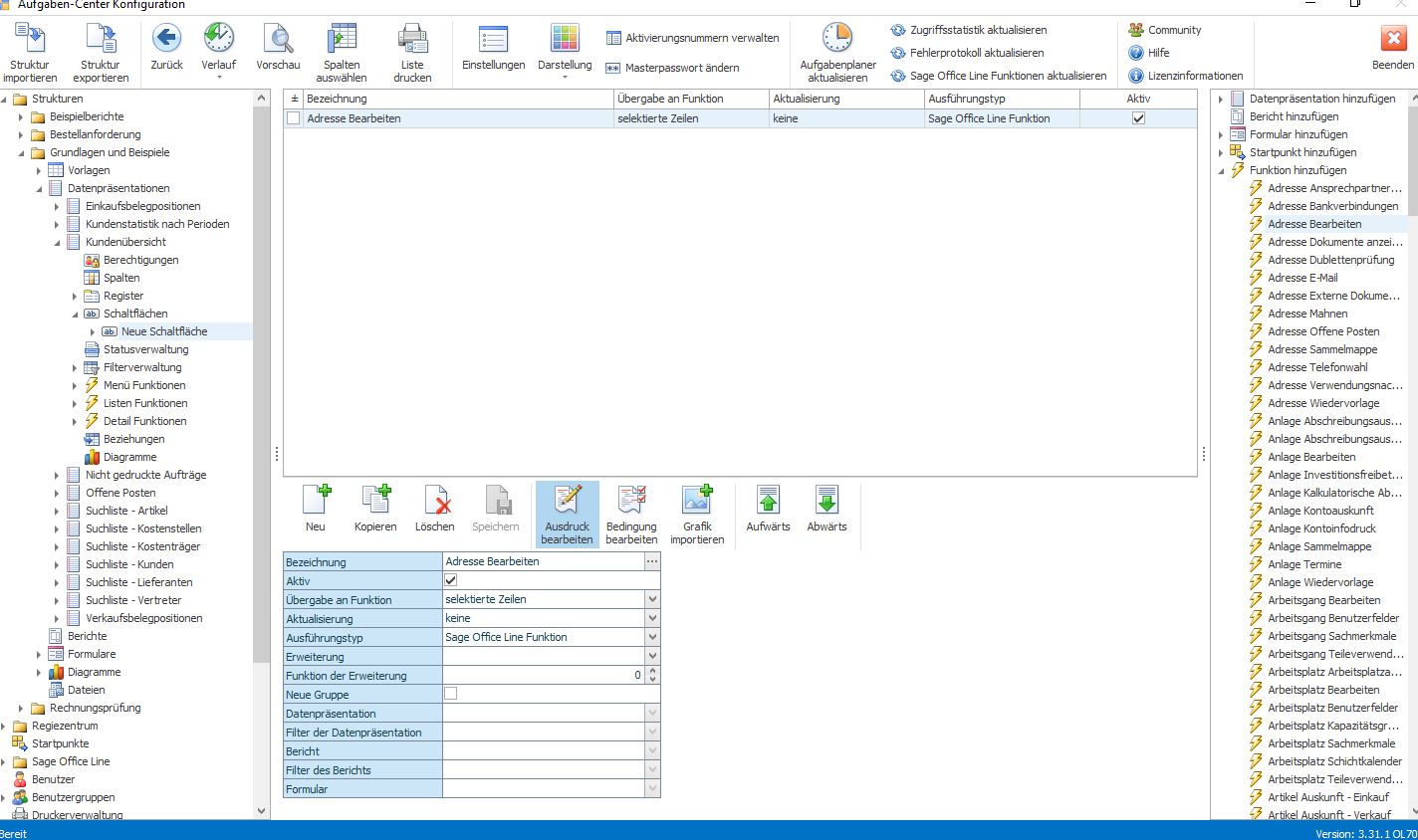1418x840 pixels.
Task: Toggle Aktiv checkbox in Adresse Bearbeiten row
Action: pyautogui.click(x=1138, y=118)
